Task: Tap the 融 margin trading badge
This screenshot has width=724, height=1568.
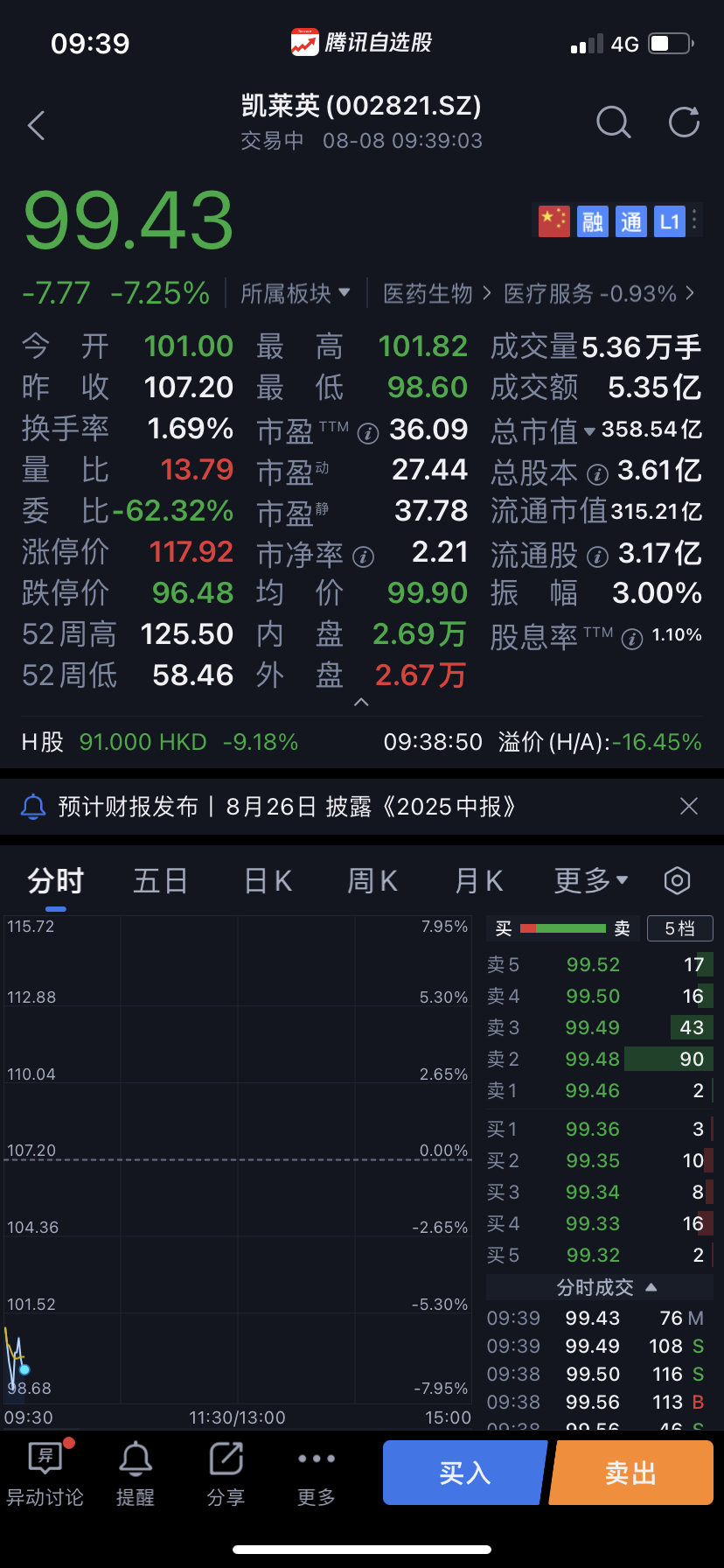Action: coord(592,220)
